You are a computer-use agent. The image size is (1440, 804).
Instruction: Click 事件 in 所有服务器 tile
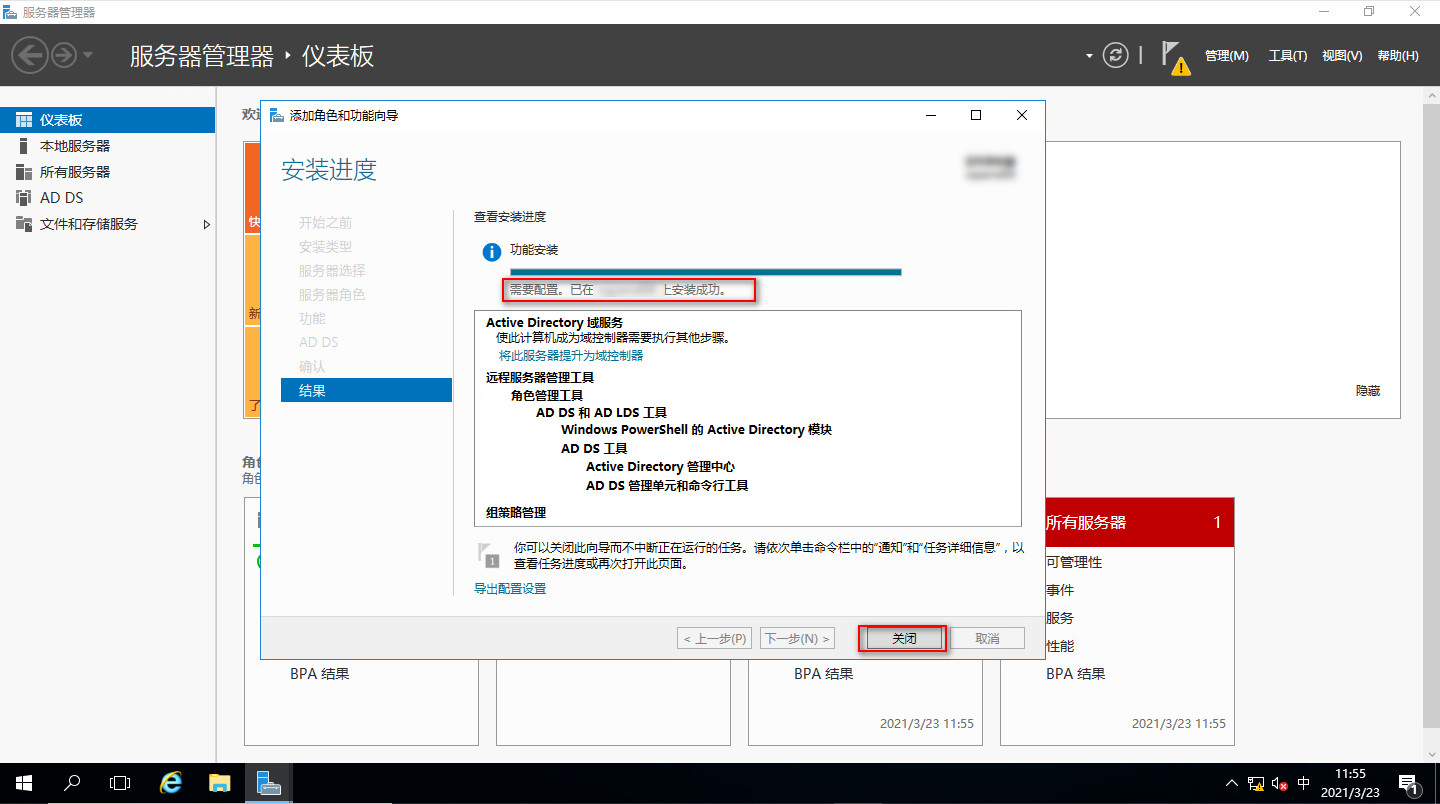[x=1060, y=590]
